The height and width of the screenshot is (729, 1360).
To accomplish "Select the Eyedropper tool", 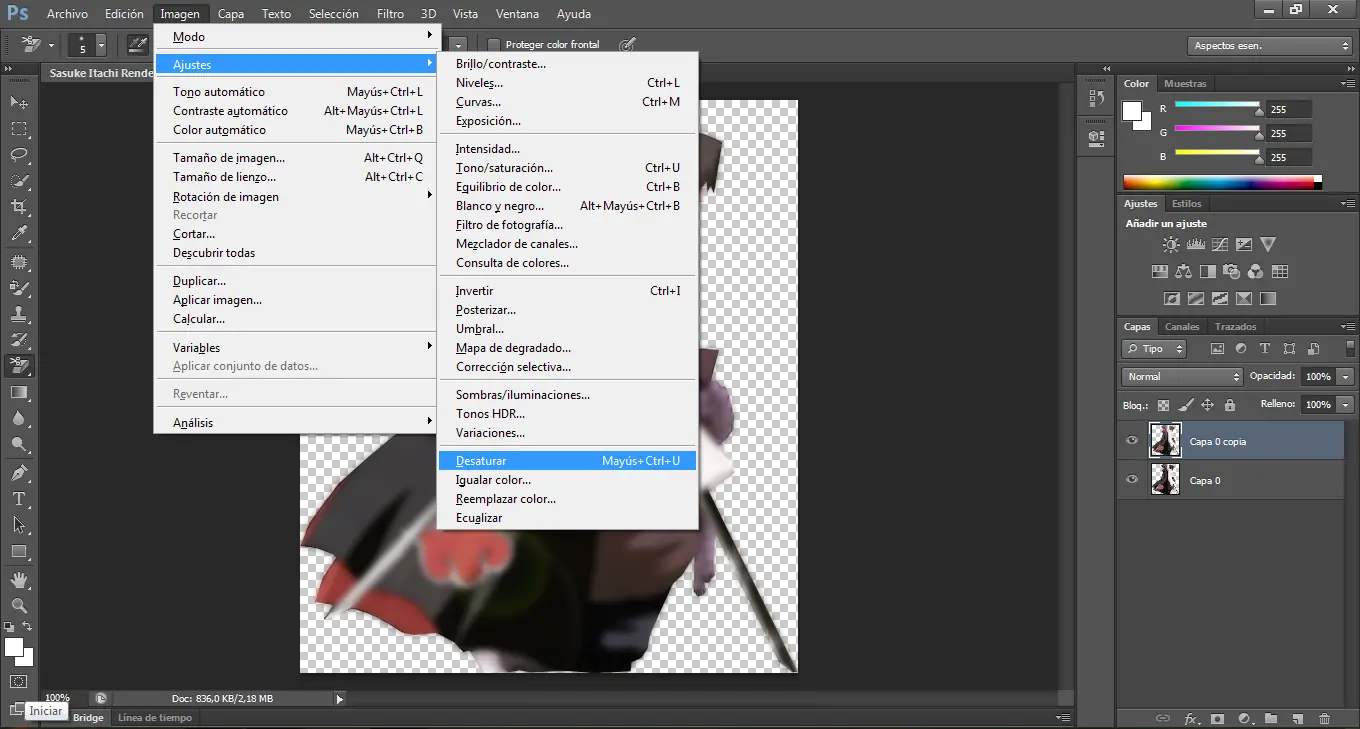I will (19, 234).
